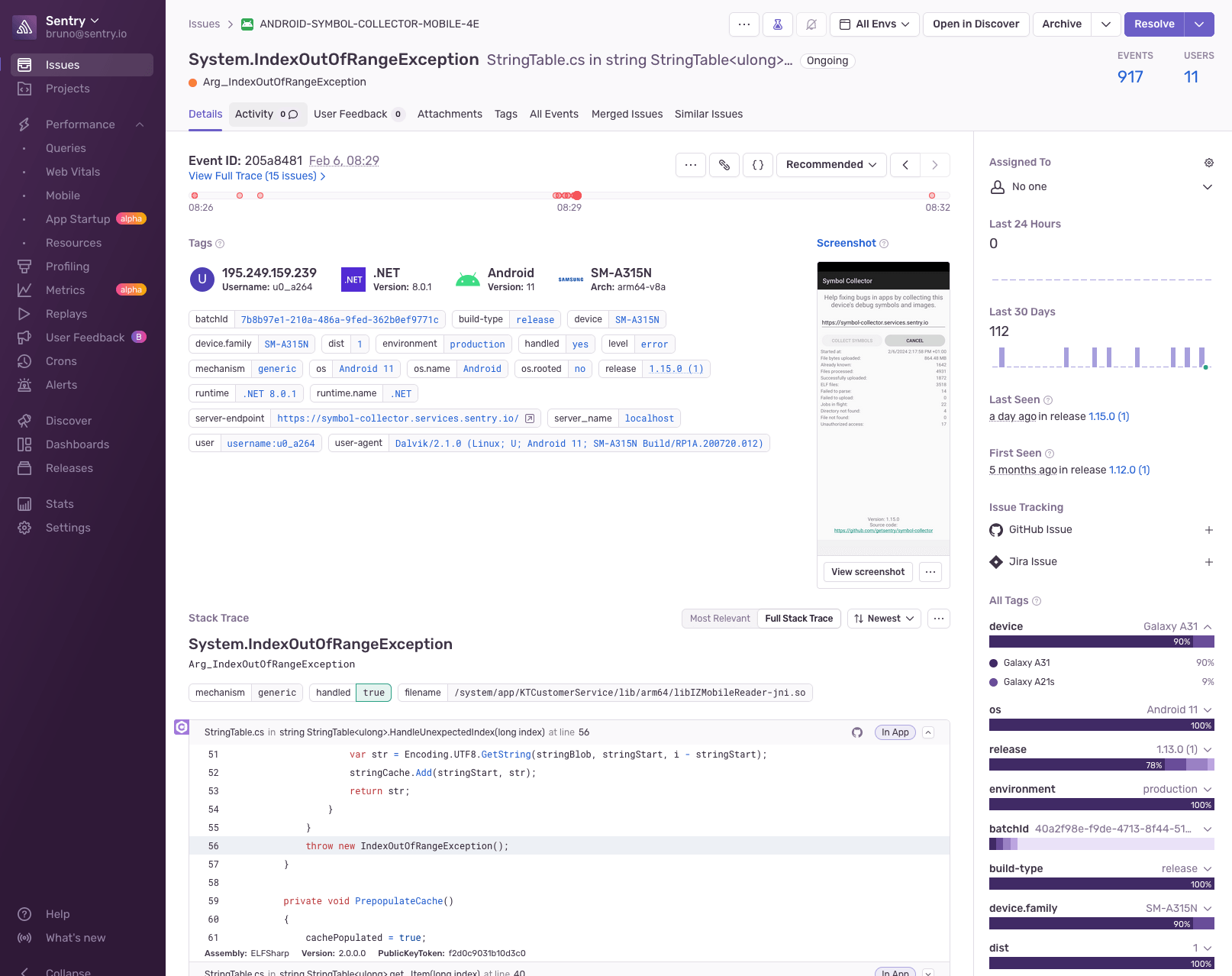The image size is (1232, 976).
Task: Open GitHub source icon on StringTable.cs frame
Action: [x=857, y=732]
